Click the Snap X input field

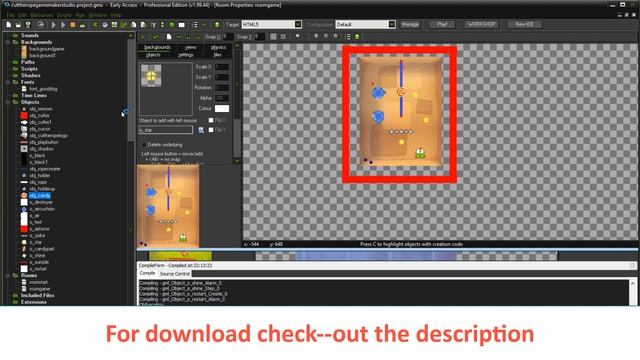(x=229, y=37)
